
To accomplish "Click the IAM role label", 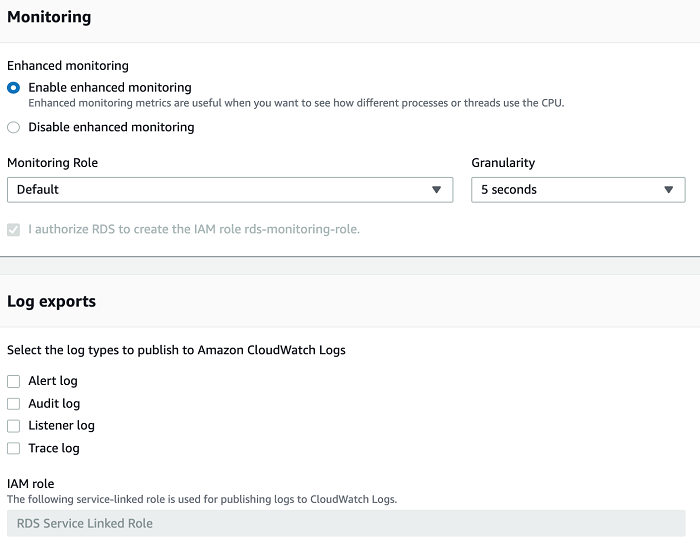I will [x=31, y=484].
